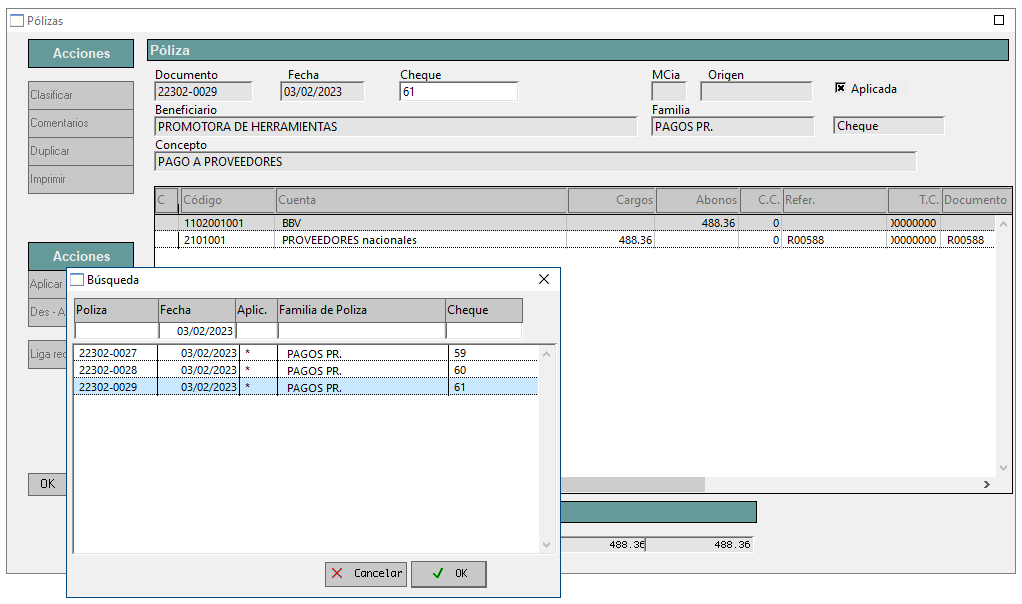Click the scroll up arrow in Búsqueda list
This screenshot has height=604, width=1022.
tap(546, 354)
